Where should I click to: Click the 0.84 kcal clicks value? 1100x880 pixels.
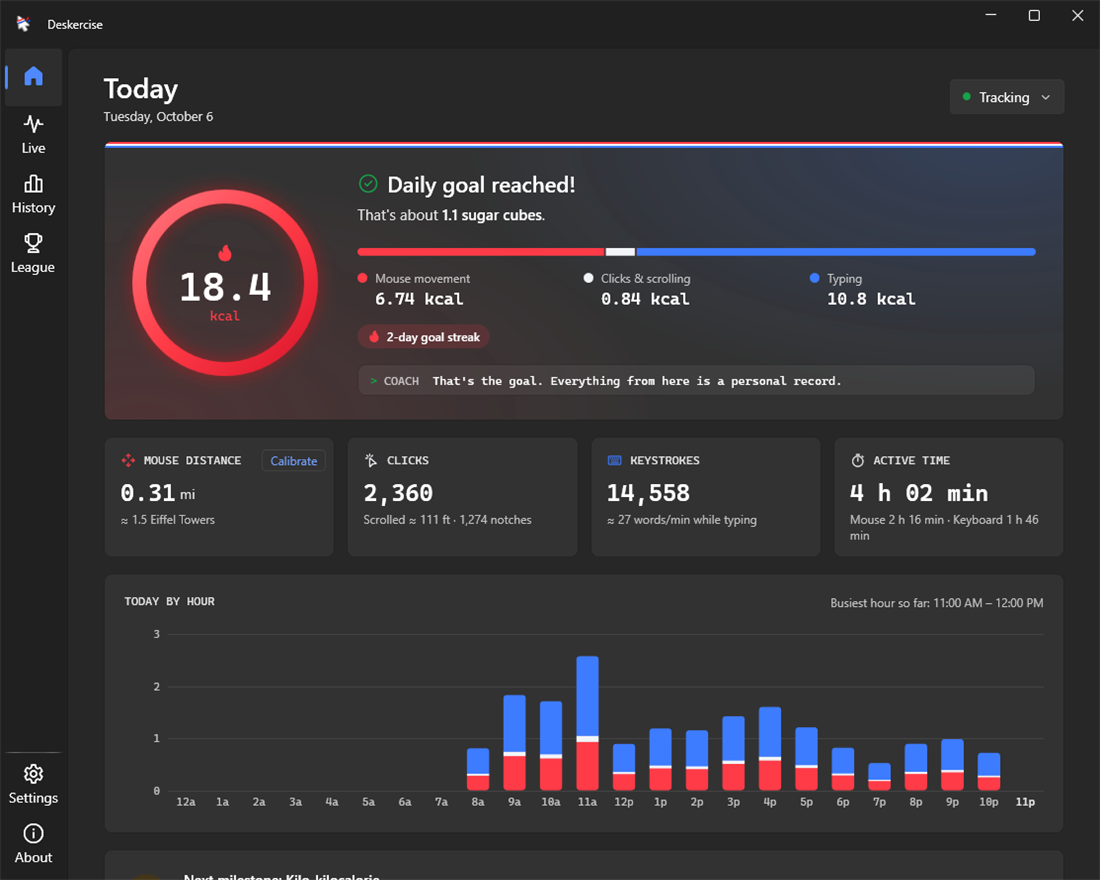point(645,299)
